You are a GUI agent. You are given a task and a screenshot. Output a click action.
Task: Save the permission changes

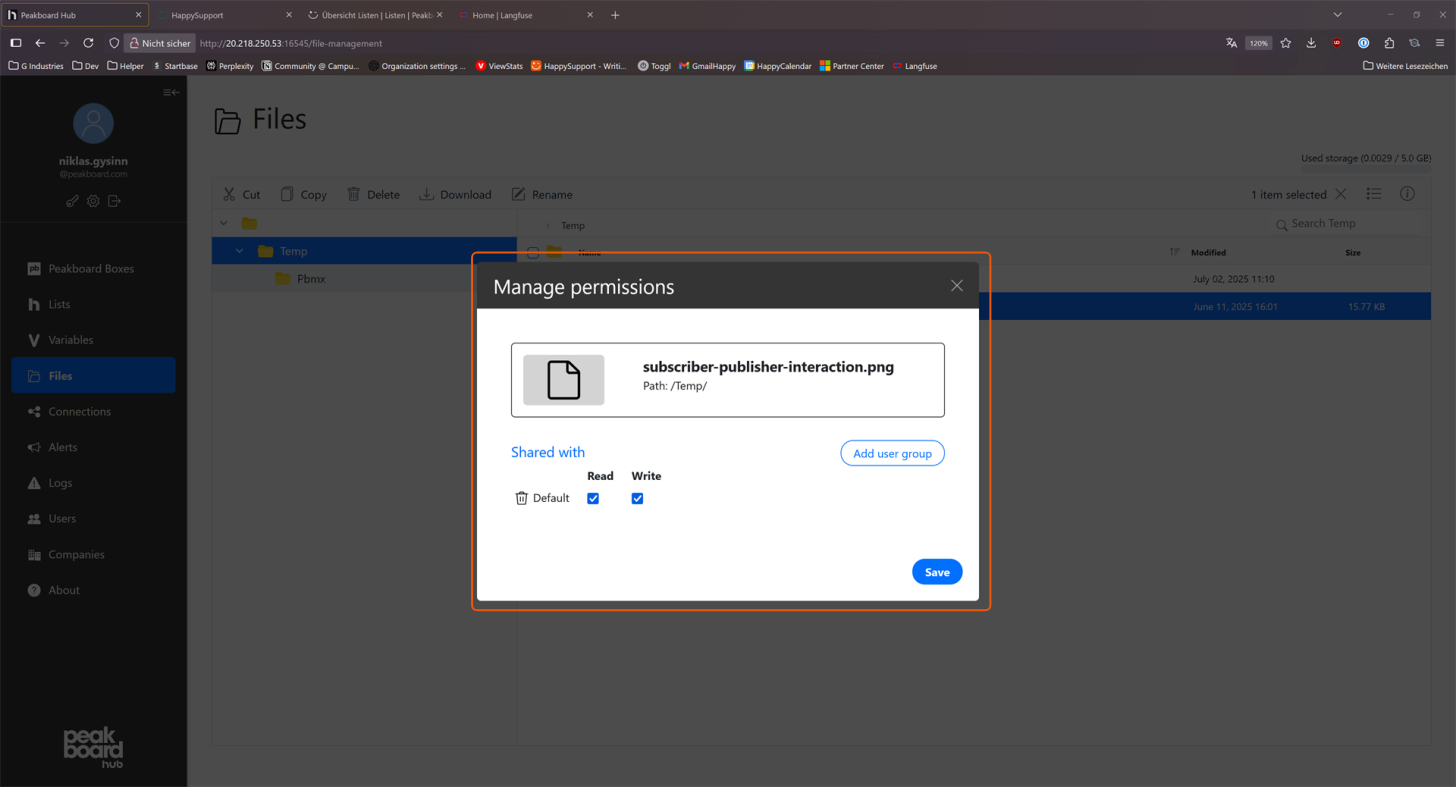[x=936, y=571]
